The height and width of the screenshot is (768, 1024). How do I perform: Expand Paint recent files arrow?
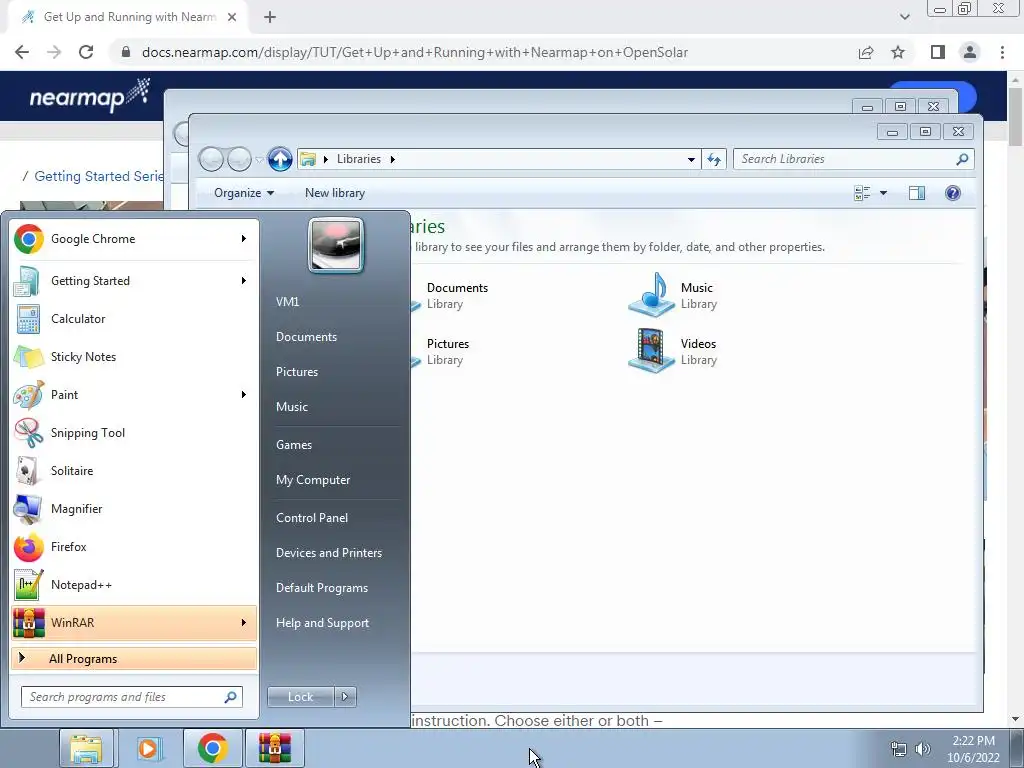[244, 394]
